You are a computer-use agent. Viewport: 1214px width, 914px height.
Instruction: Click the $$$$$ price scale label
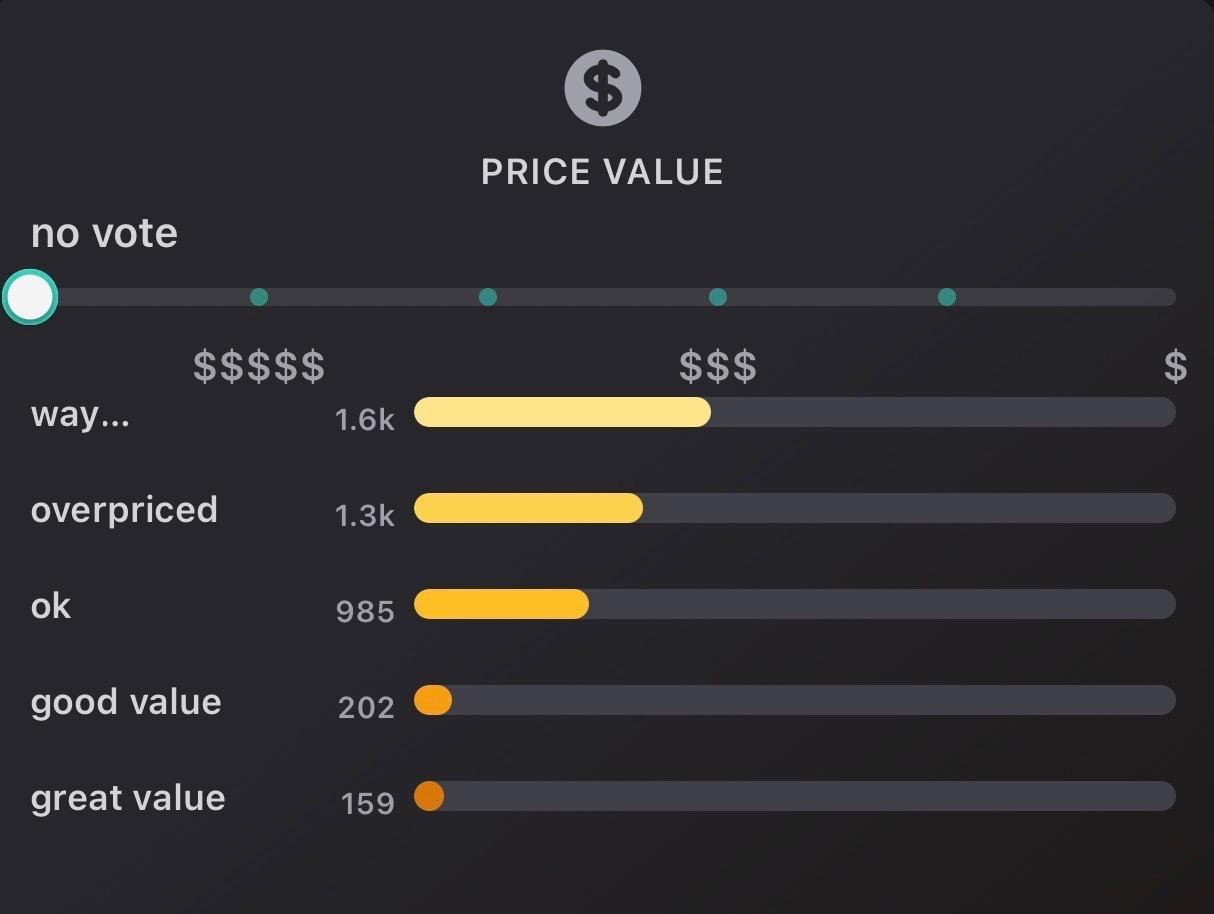pyautogui.click(x=259, y=367)
